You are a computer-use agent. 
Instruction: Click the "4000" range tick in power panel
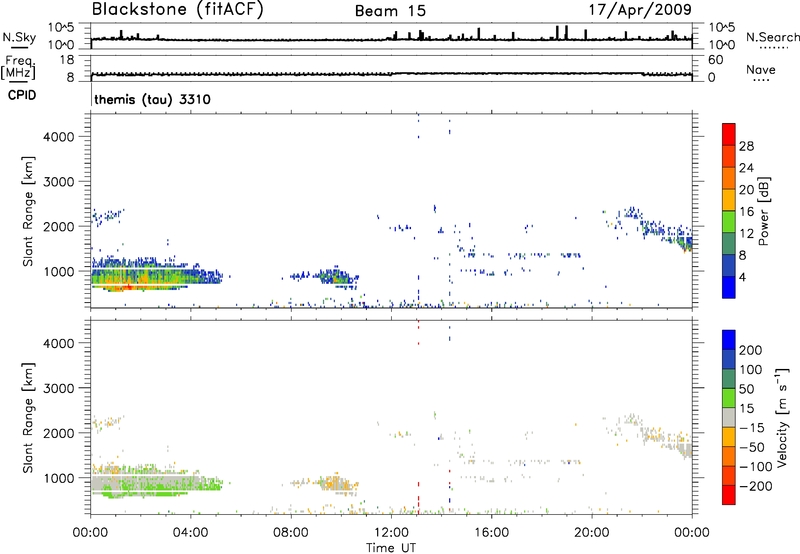59,137
